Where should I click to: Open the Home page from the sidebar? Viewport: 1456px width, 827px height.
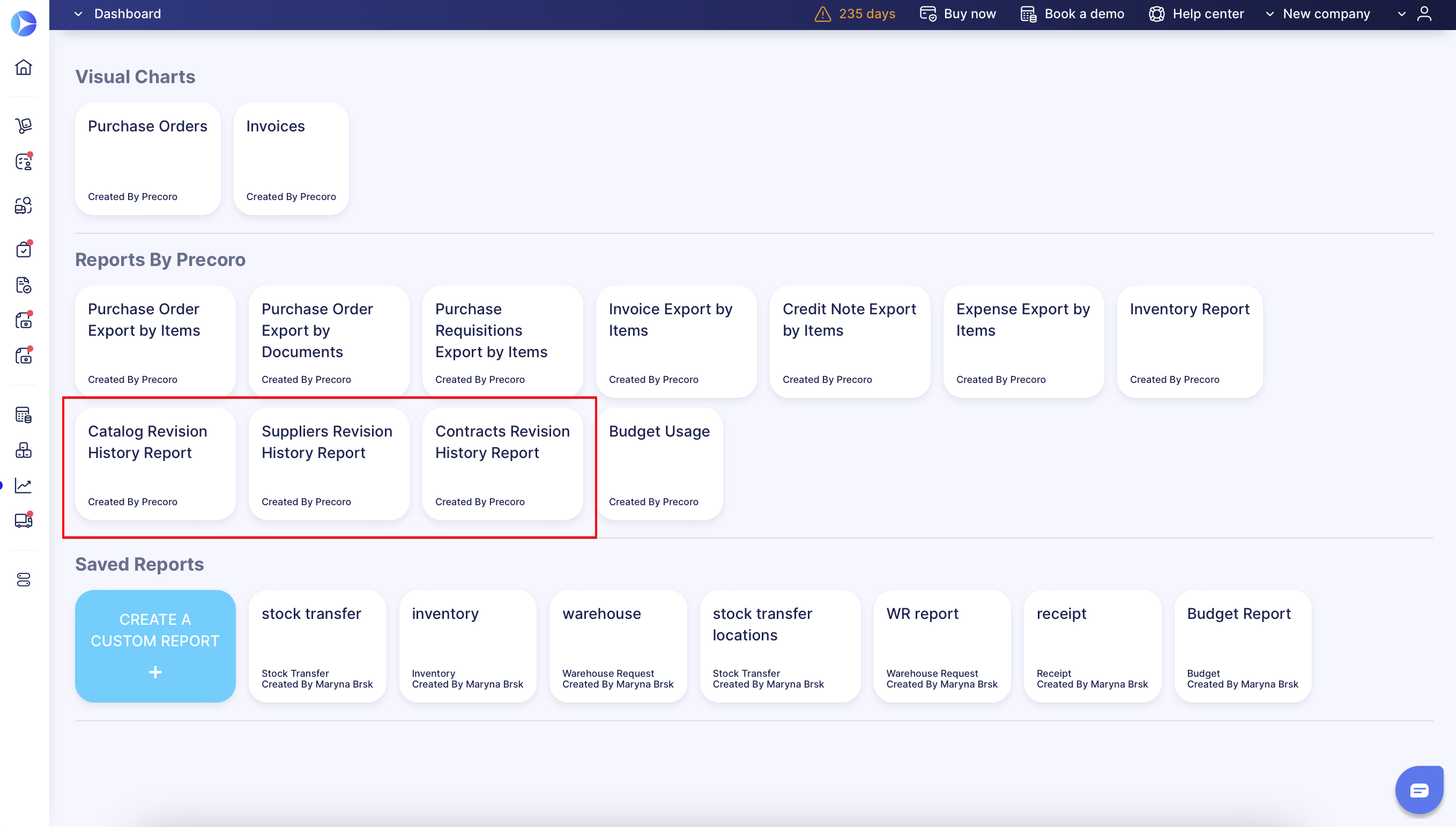24,68
